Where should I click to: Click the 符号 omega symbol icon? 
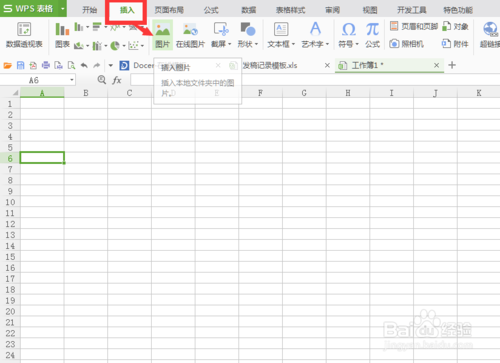(349, 29)
